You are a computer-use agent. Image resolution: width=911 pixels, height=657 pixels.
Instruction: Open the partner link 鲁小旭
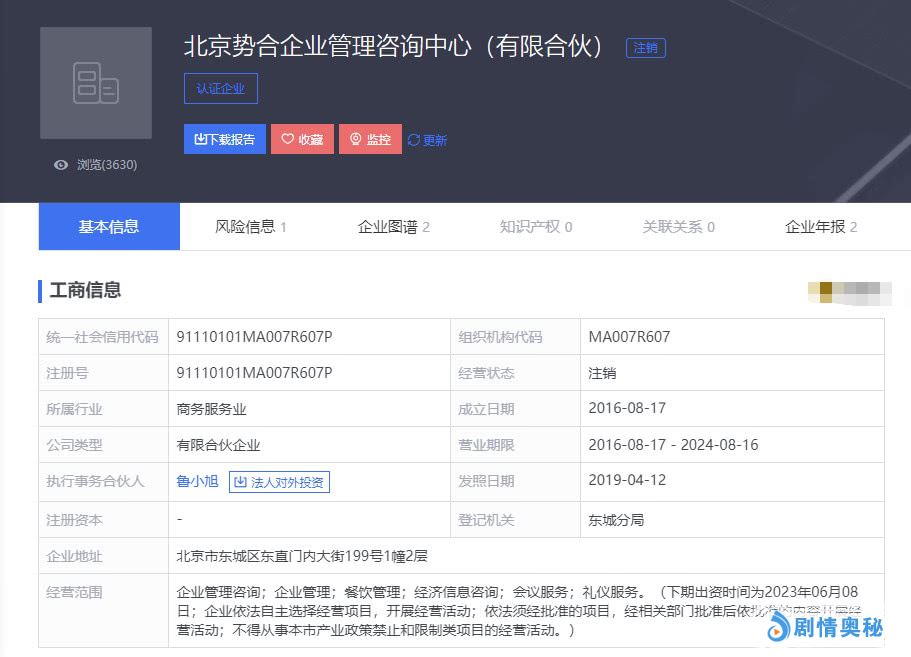click(197, 482)
